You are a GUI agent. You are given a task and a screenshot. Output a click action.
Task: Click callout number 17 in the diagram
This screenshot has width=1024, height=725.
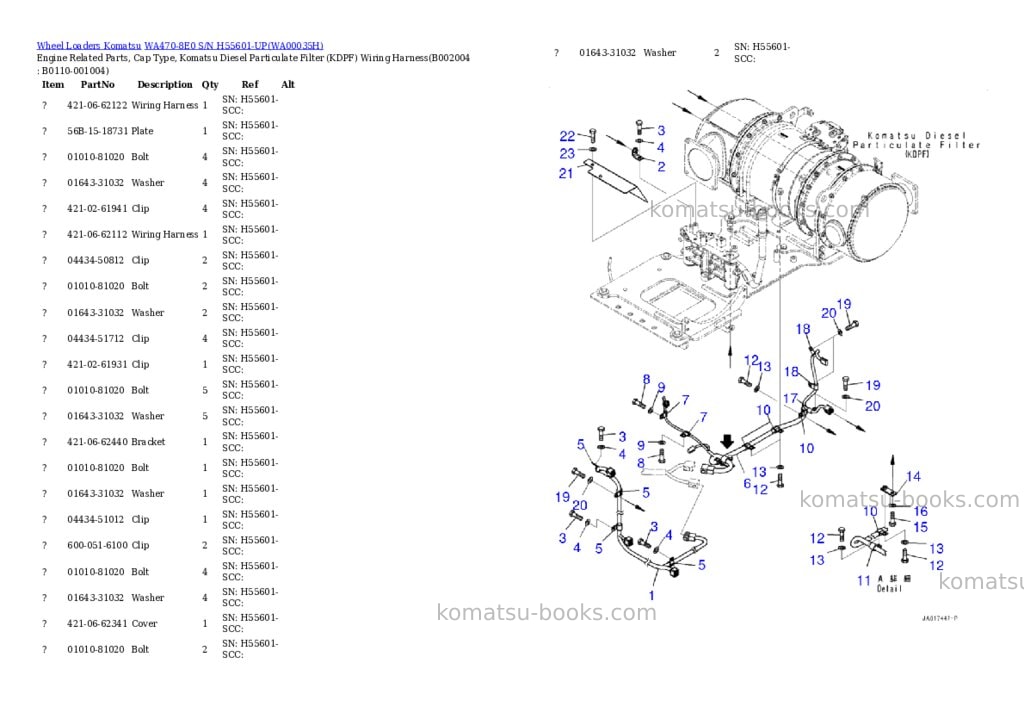(790, 398)
